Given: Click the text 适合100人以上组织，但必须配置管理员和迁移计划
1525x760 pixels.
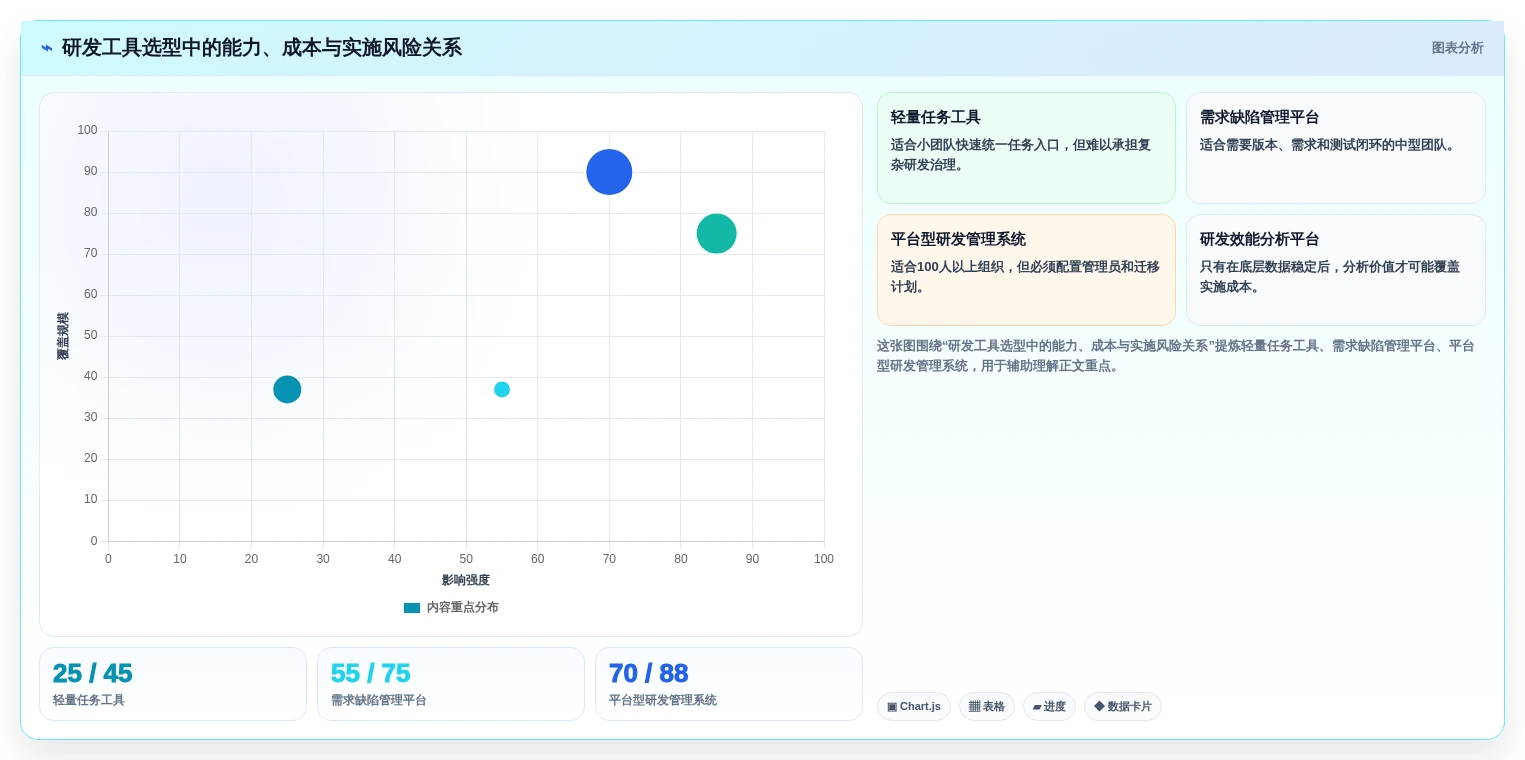Looking at the screenshot, I should point(1025,277).
